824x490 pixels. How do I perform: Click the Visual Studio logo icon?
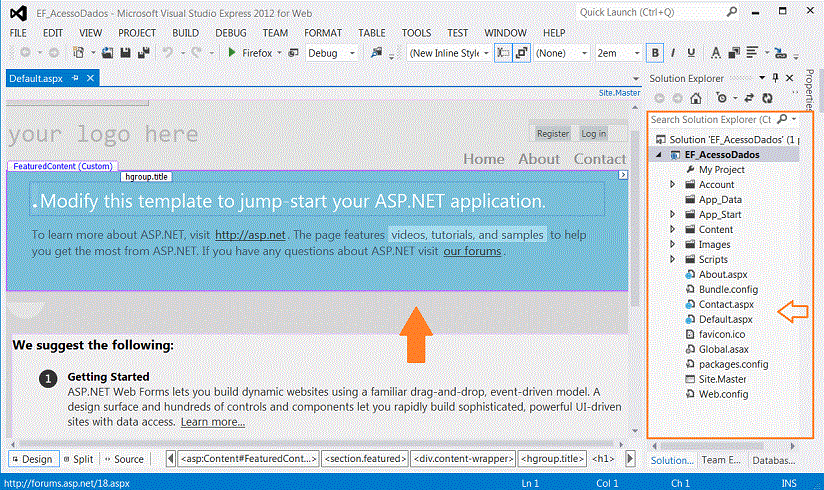point(18,13)
